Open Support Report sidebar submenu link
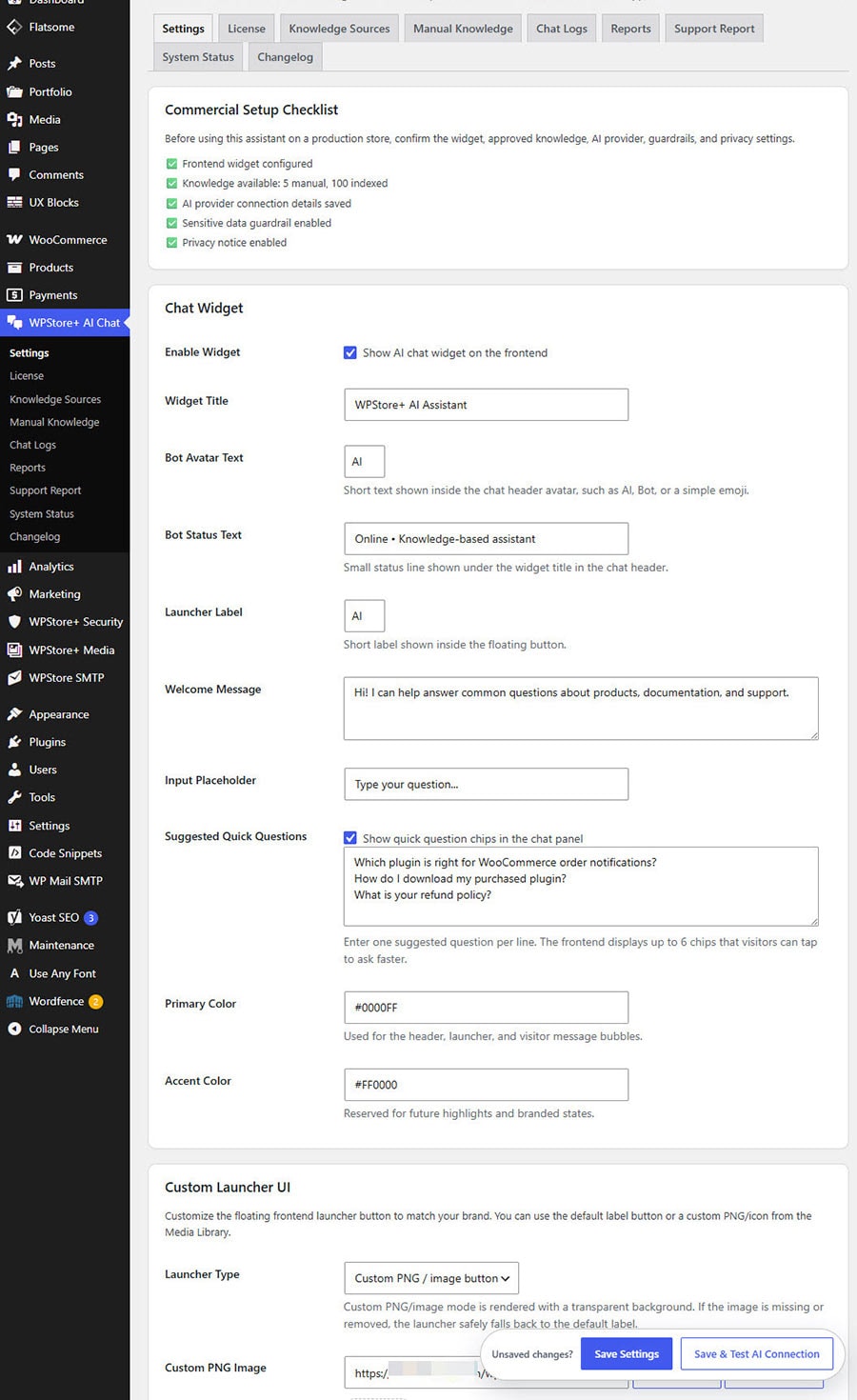Image resolution: width=857 pixels, height=1400 pixels. [x=45, y=490]
